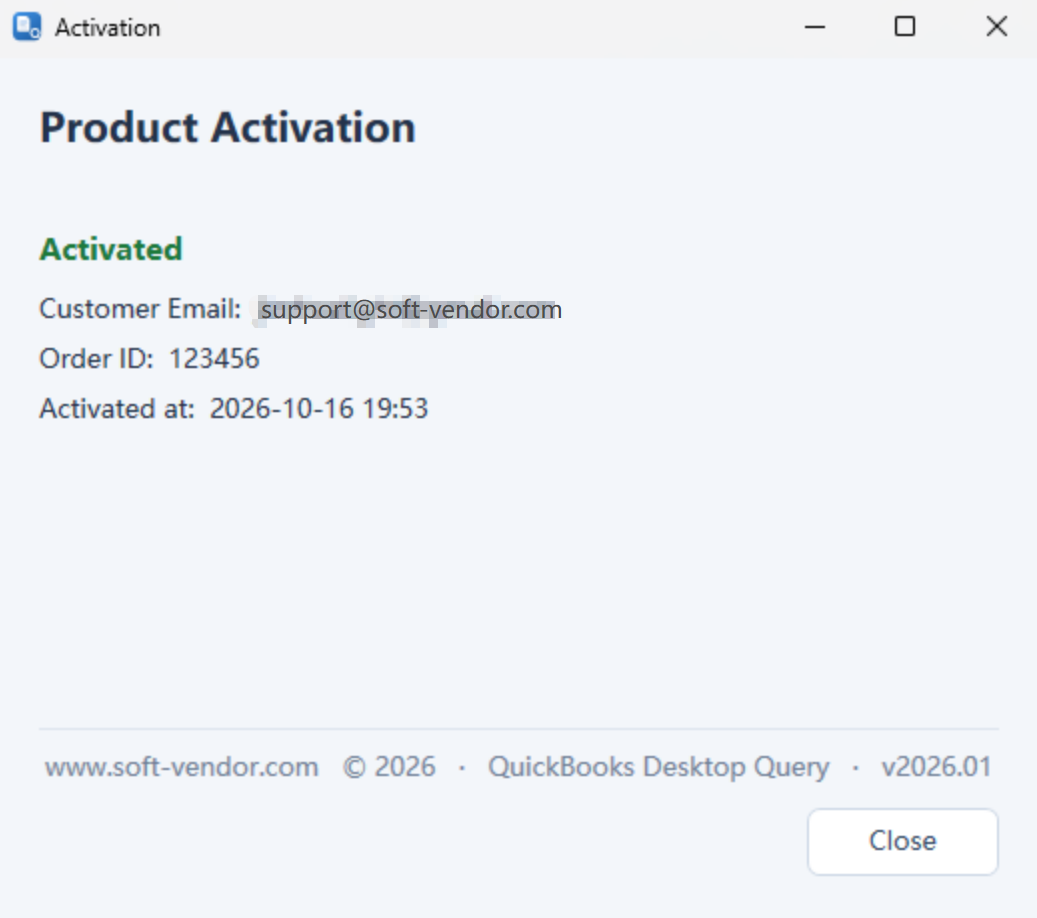
Task: Click the Customer Email label
Action: (140, 309)
